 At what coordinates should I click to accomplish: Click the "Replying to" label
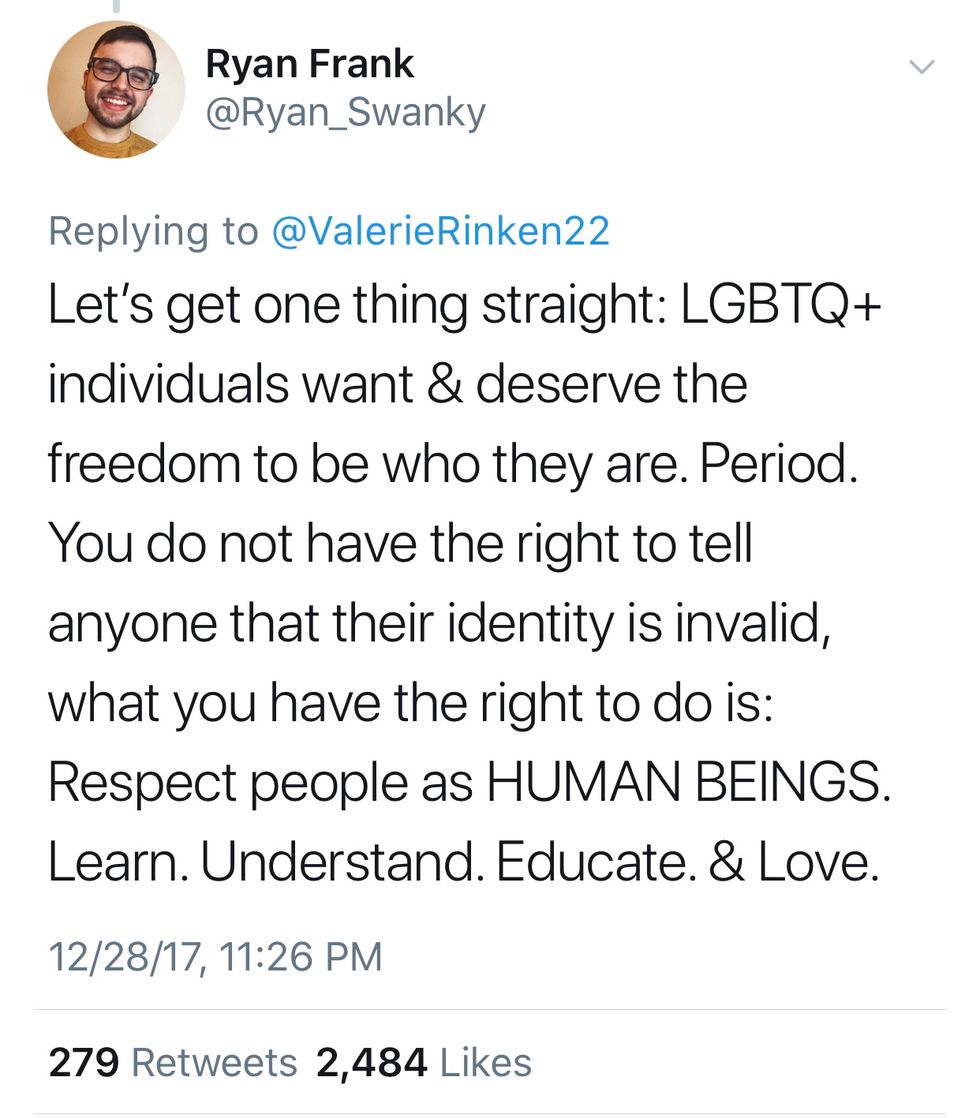[x=153, y=231]
